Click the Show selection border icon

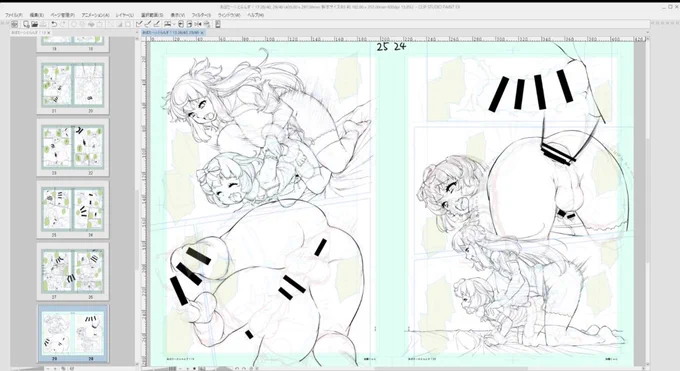[x=128, y=24]
